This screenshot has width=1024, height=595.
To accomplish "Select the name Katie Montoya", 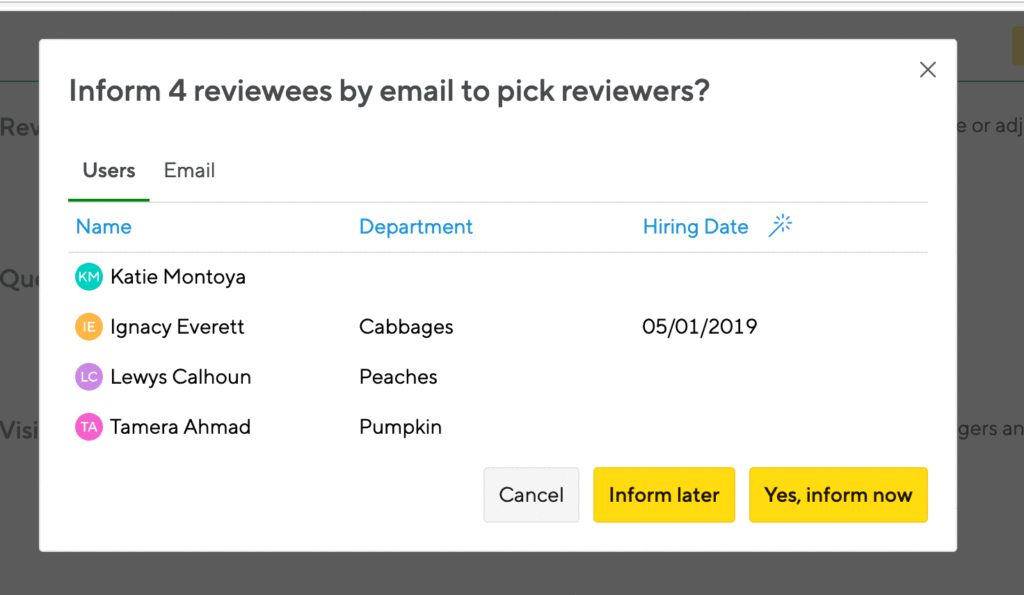I will pyautogui.click(x=178, y=277).
